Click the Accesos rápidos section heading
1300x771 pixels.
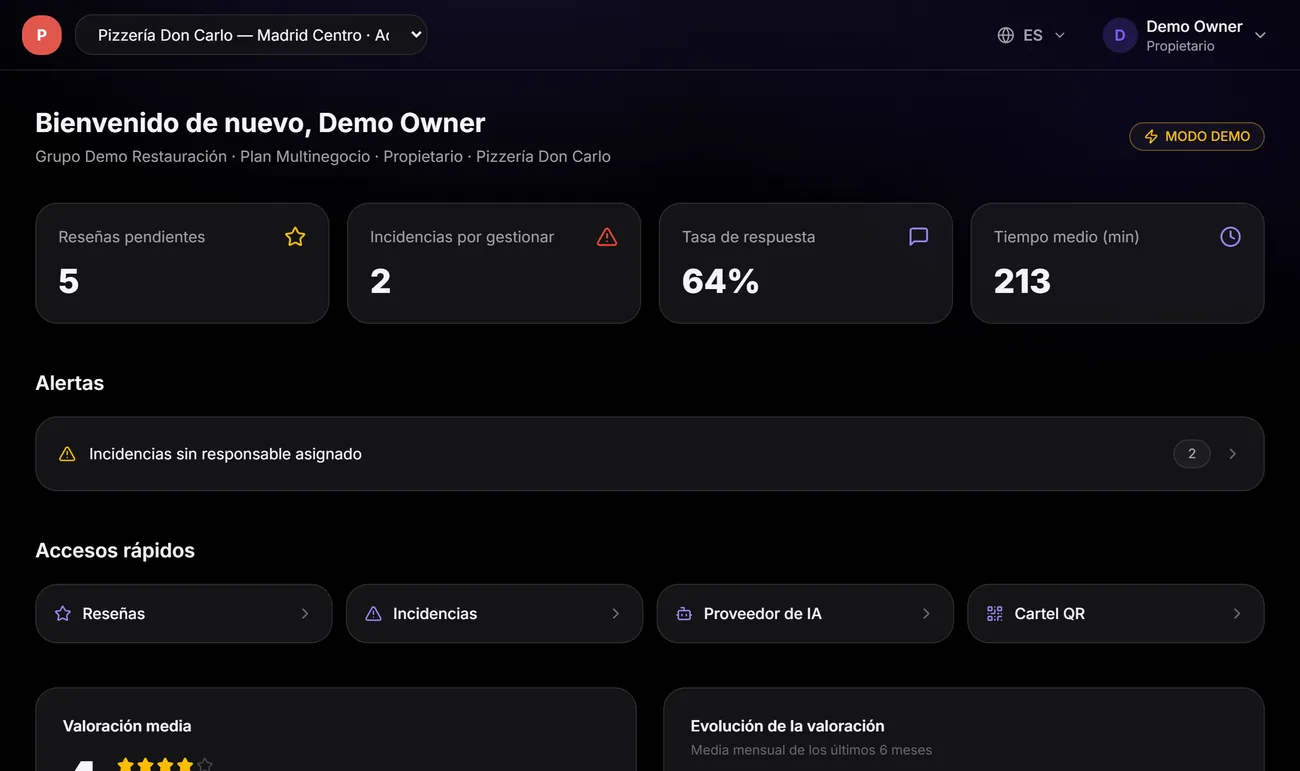115,551
